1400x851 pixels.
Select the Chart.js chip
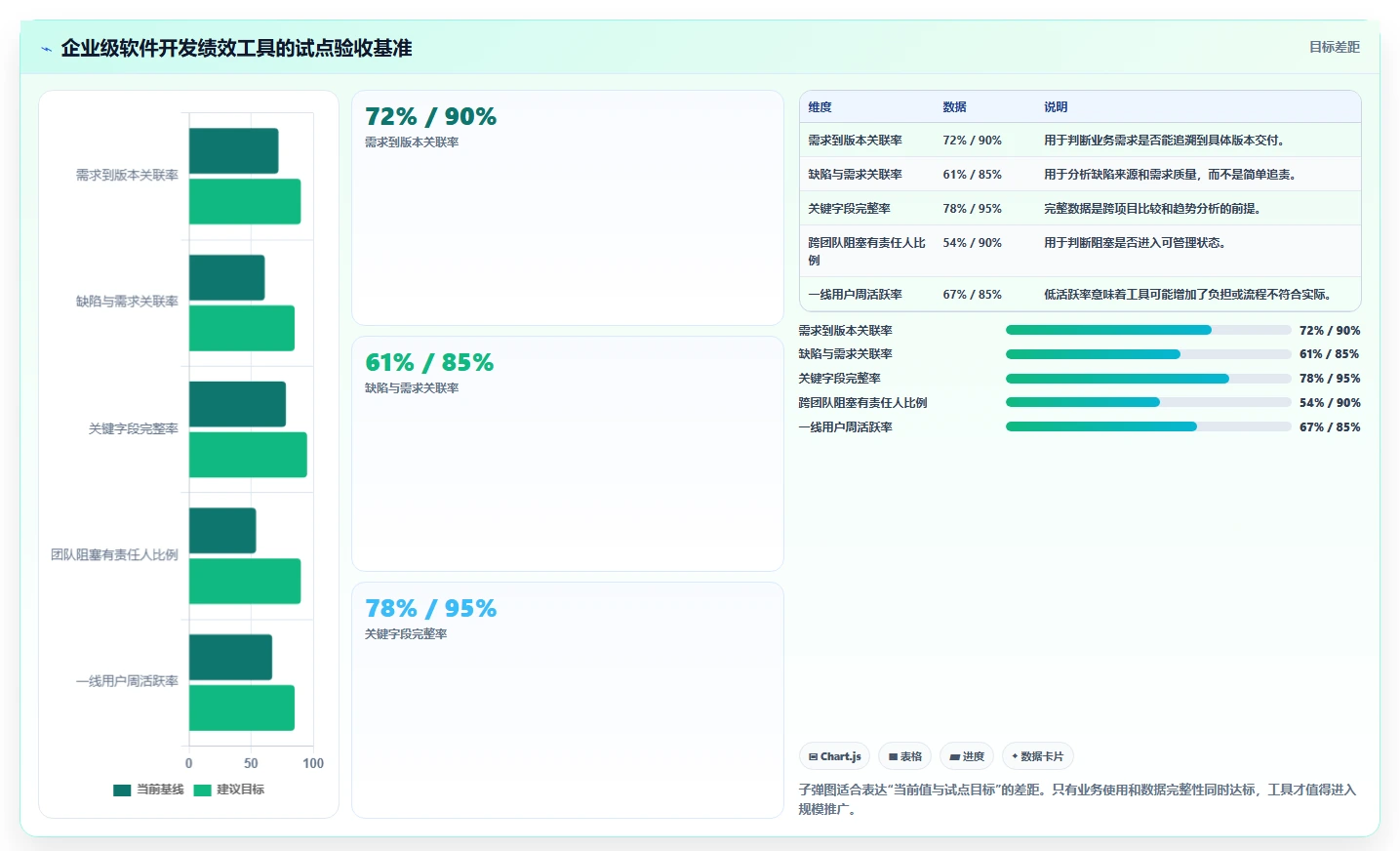(834, 756)
